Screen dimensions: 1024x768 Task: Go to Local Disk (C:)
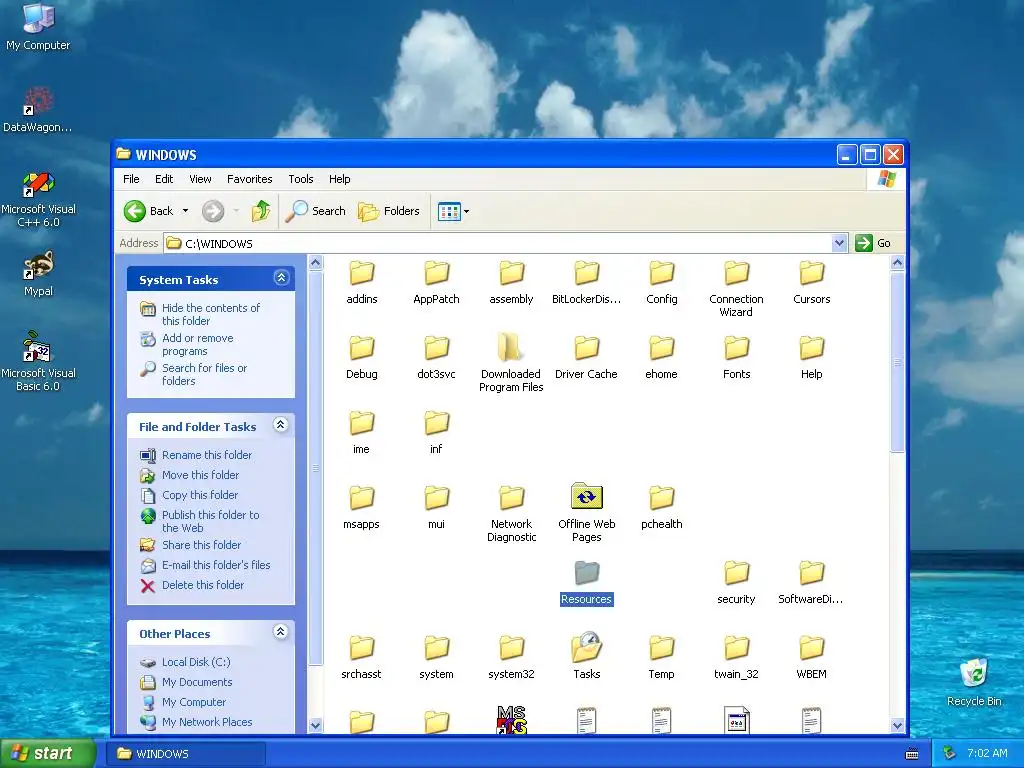tap(196, 662)
